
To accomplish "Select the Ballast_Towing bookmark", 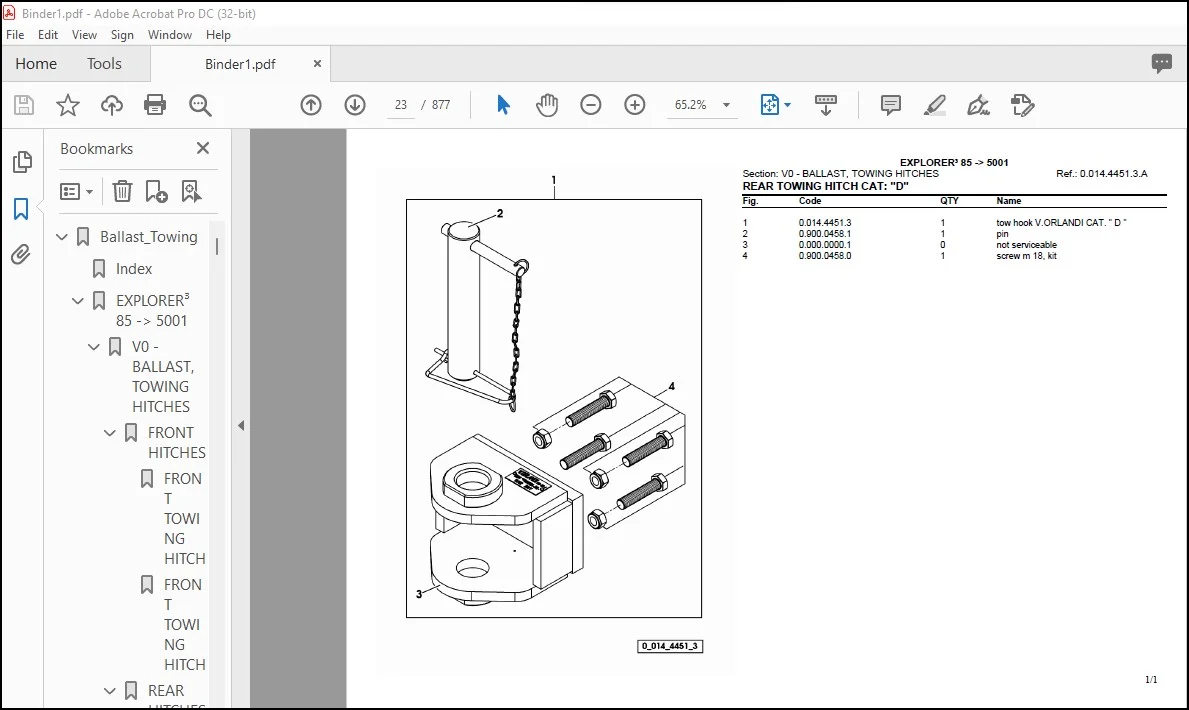I will pyautogui.click(x=149, y=237).
